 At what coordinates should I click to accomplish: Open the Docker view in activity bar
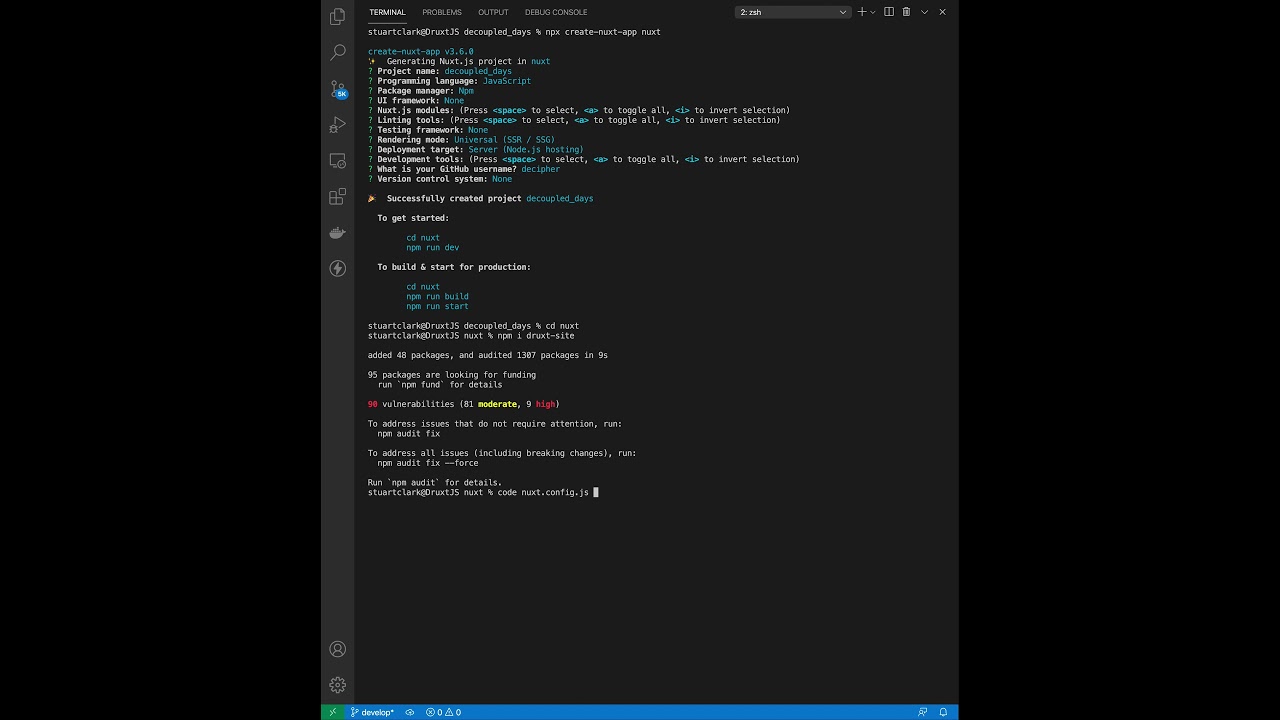[x=337, y=233]
